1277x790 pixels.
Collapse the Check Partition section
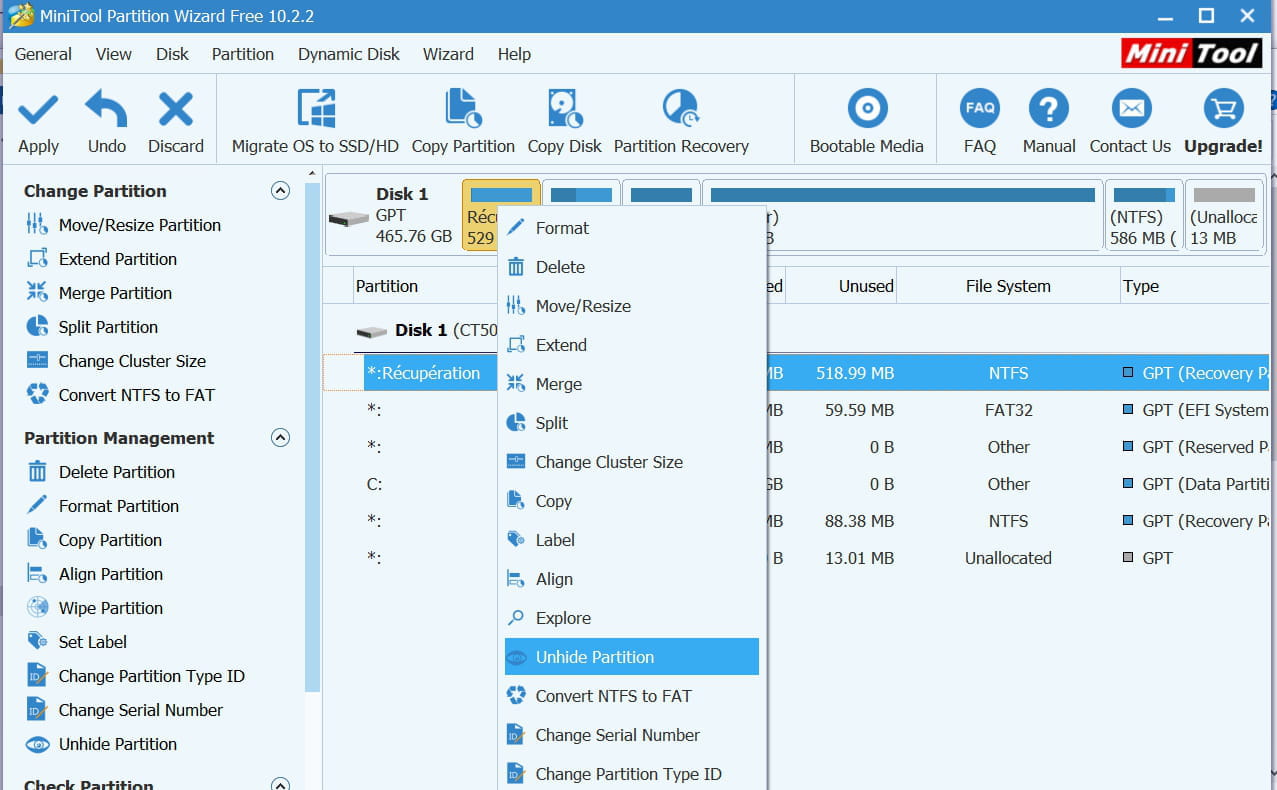pos(281,785)
